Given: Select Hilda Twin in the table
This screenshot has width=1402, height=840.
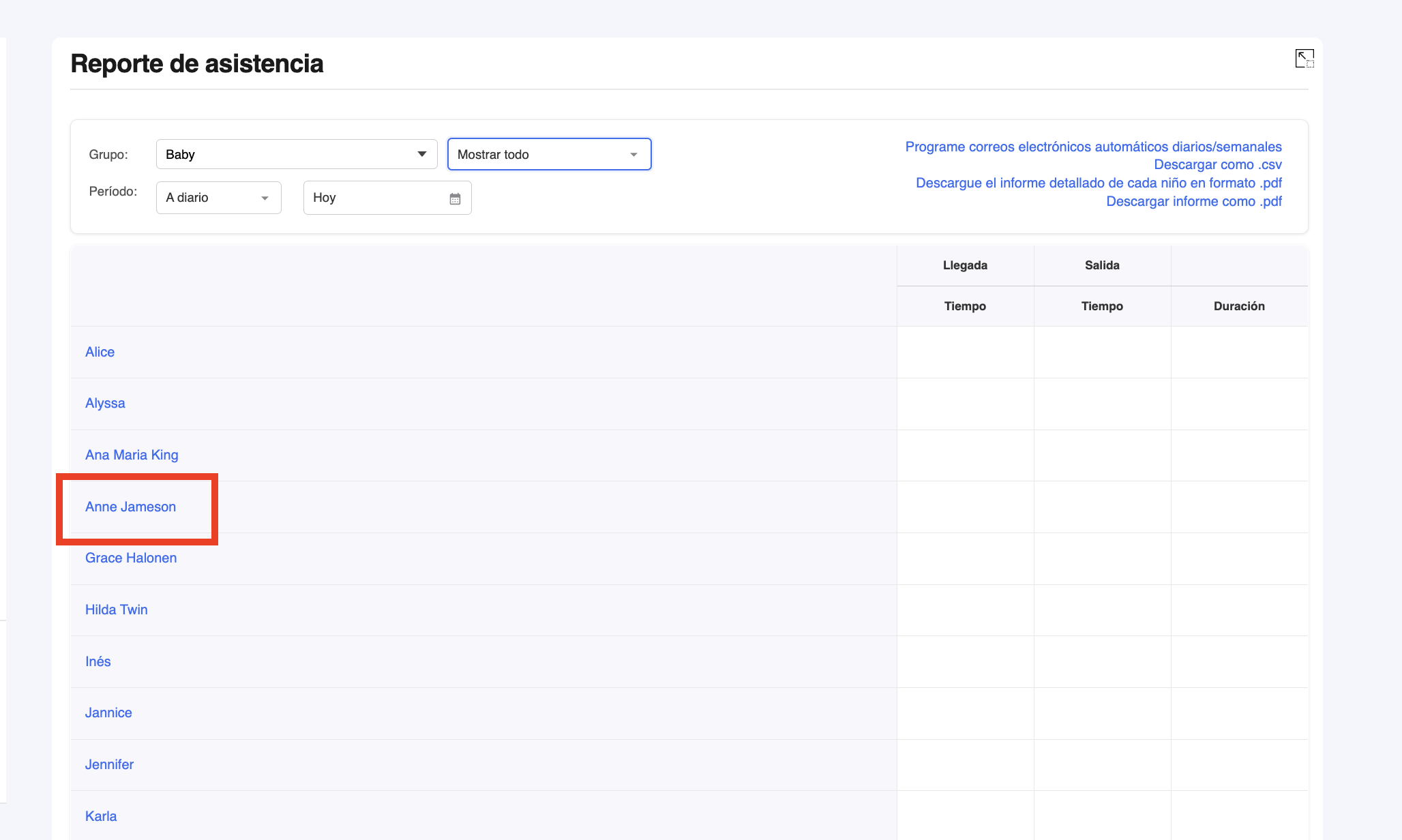Looking at the screenshot, I should (116, 610).
